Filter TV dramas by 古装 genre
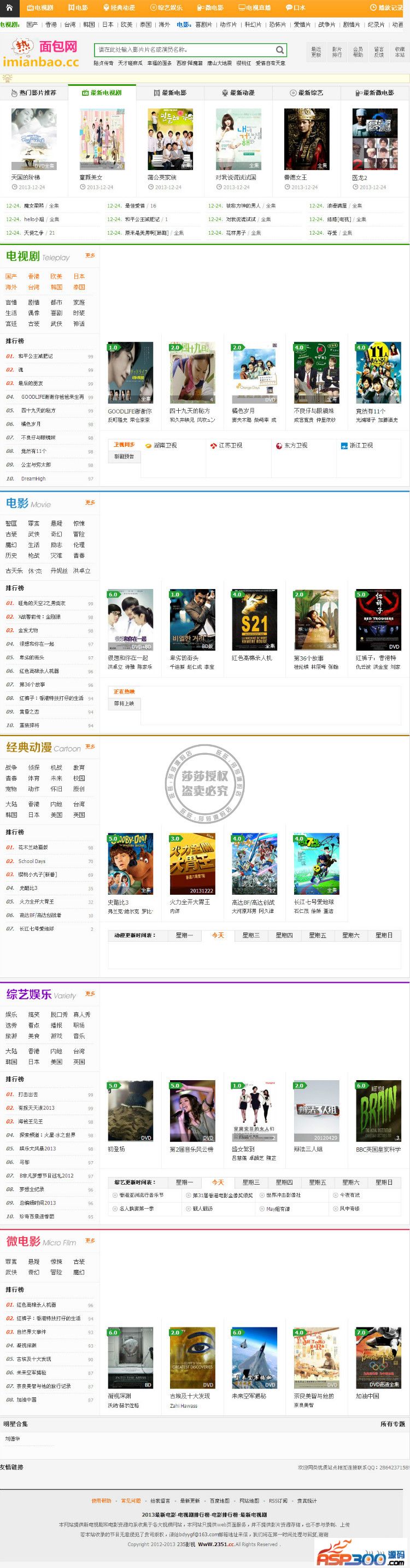Screen dimensions: 410x1568 pos(33,324)
